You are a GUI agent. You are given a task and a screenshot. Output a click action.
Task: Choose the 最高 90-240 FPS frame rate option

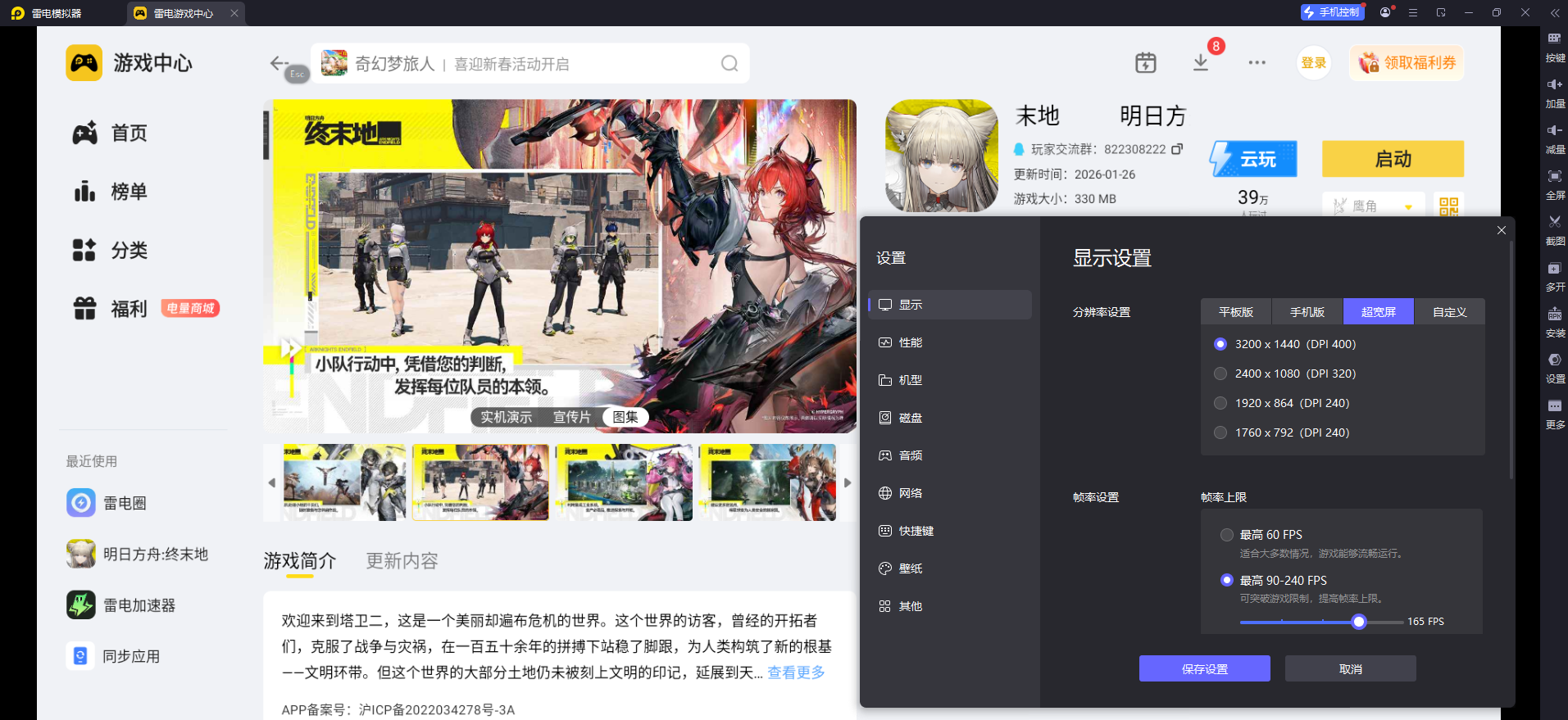click(x=1227, y=580)
